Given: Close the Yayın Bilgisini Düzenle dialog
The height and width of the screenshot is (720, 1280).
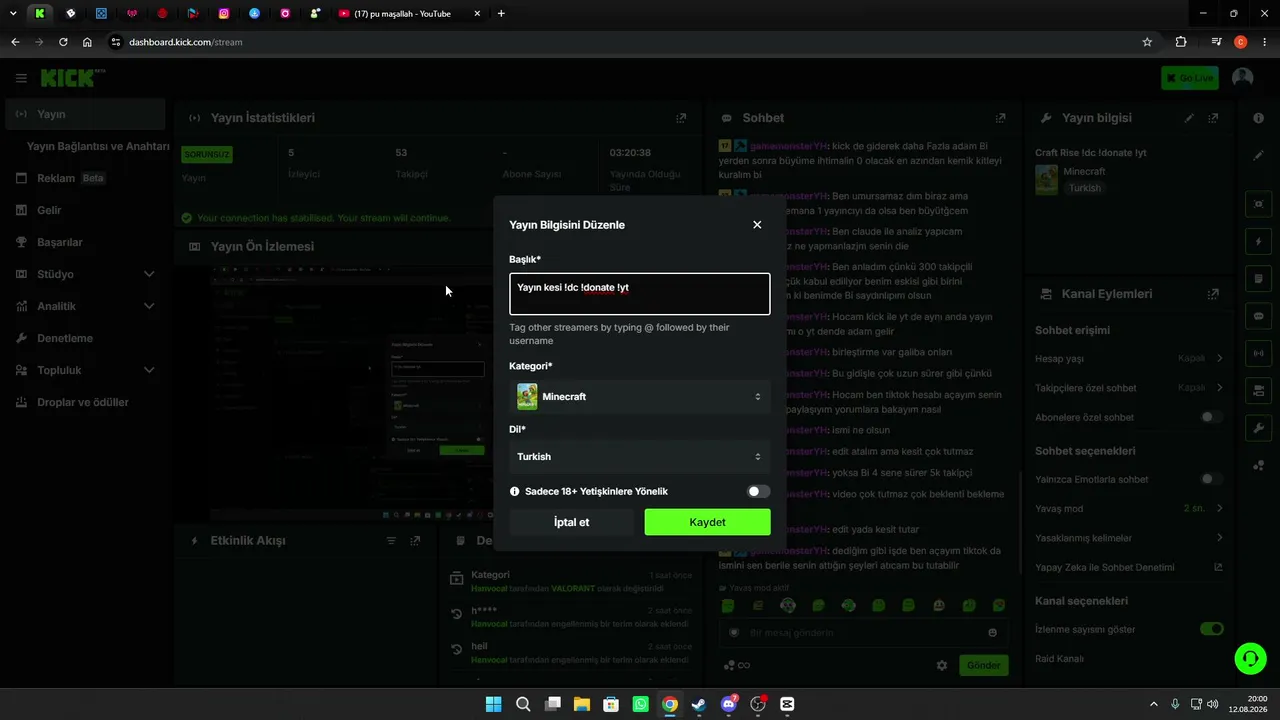Looking at the screenshot, I should pyautogui.click(x=757, y=225).
